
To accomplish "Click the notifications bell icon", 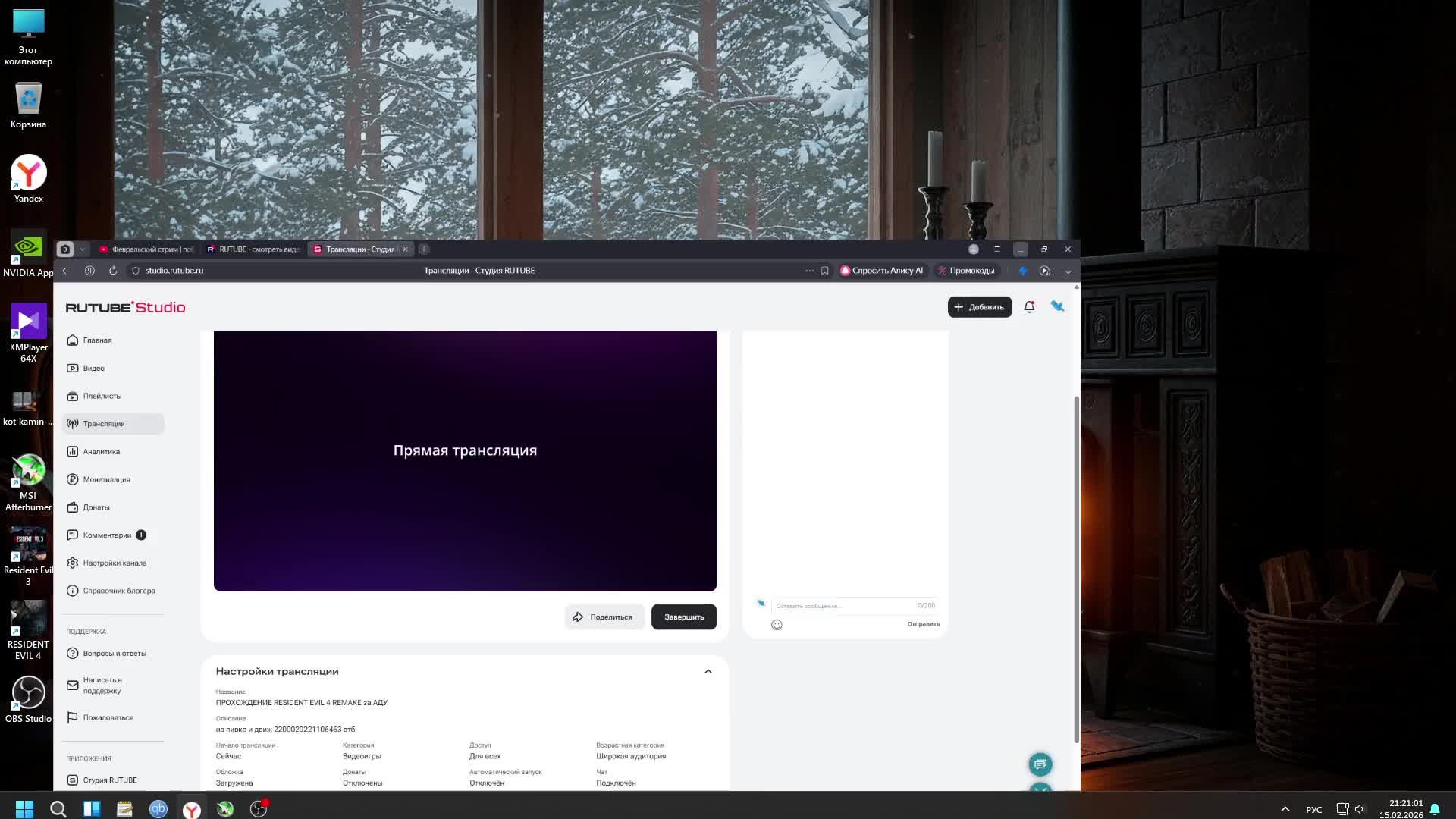I will click(1029, 307).
